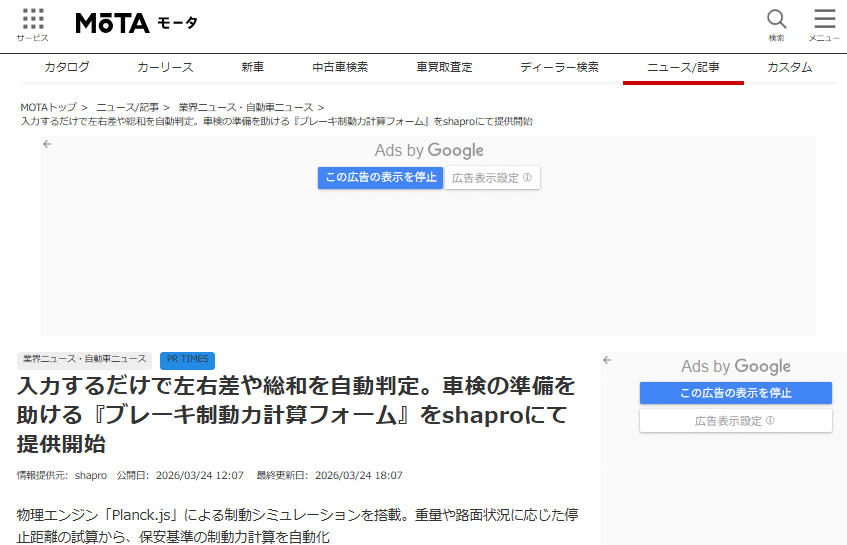Open the hamburger menu icon
This screenshot has width=847, height=545.
[x=824, y=24]
